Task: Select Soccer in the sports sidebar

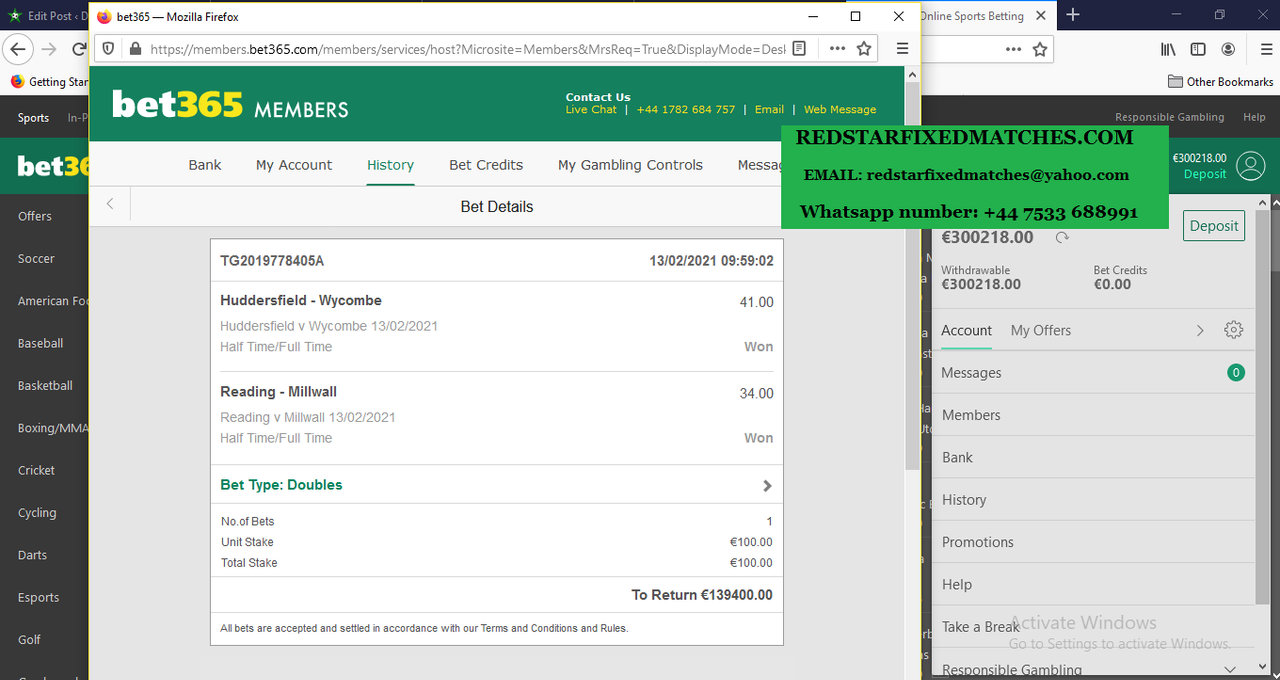Action: (x=36, y=259)
